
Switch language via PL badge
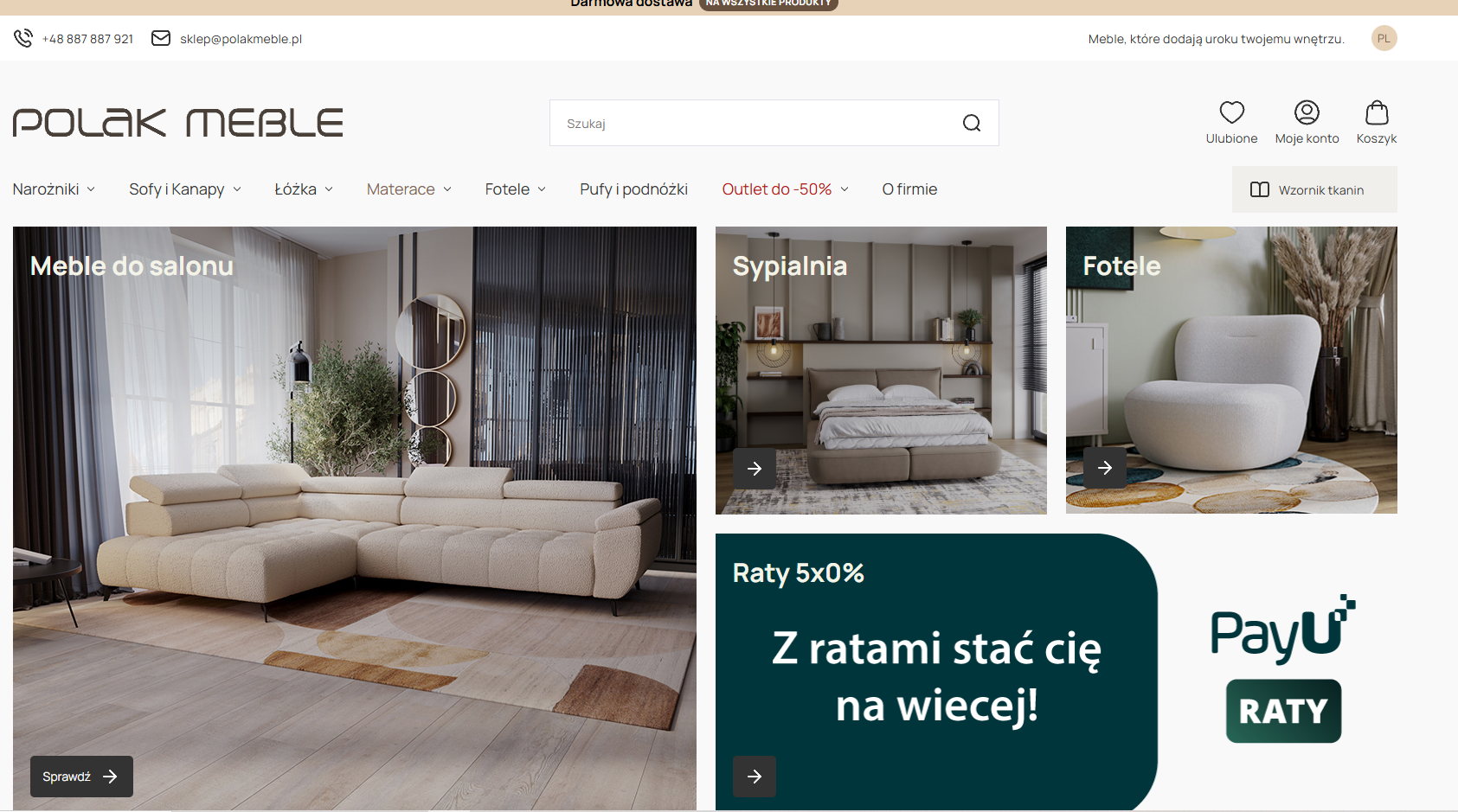pos(1384,39)
